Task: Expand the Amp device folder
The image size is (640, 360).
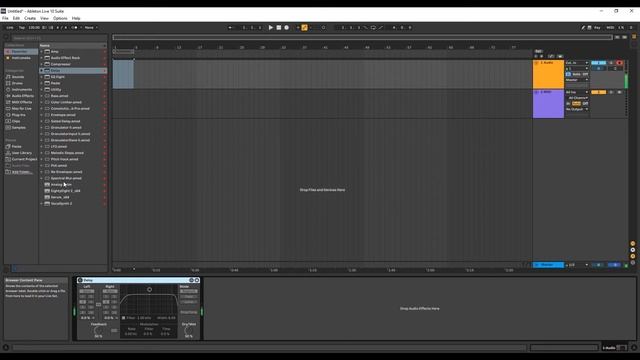Action: (x=42, y=51)
